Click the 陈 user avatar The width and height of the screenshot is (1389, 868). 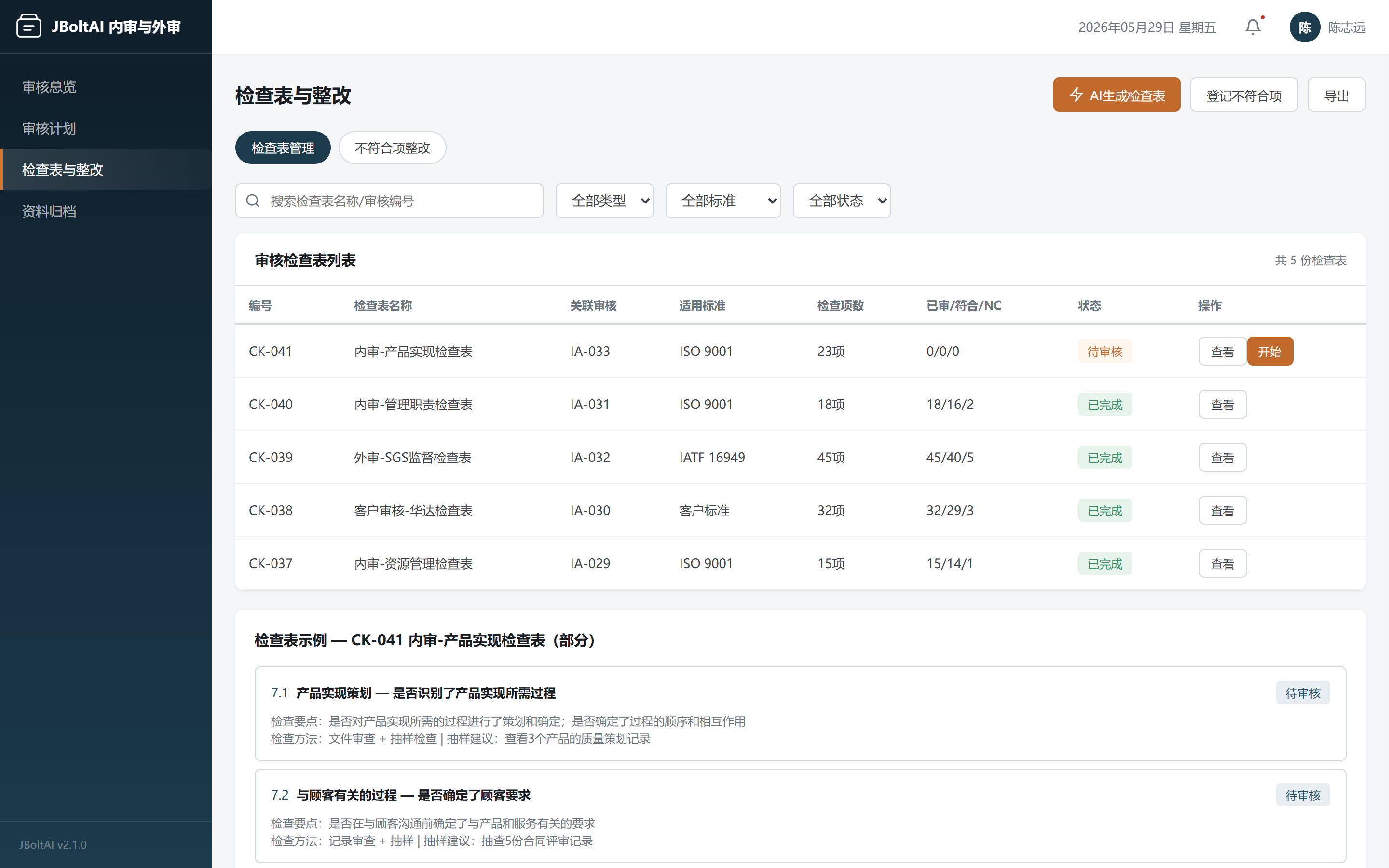[x=1305, y=27]
